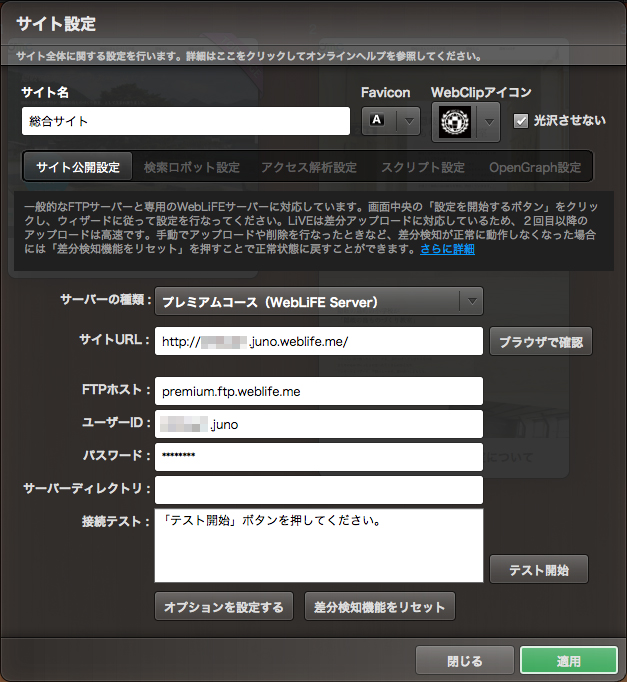Focus the FTPホスト input field

coord(319,391)
